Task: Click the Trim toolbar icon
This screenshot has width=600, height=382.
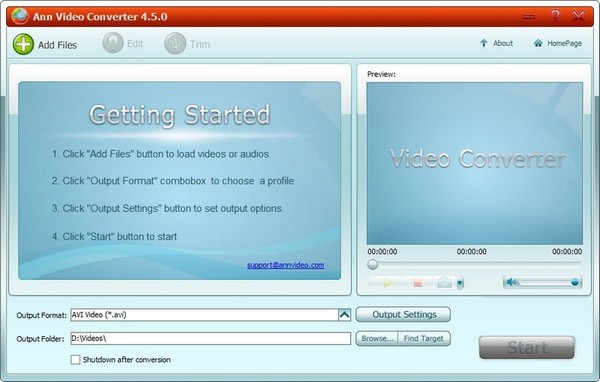Action: tap(175, 43)
